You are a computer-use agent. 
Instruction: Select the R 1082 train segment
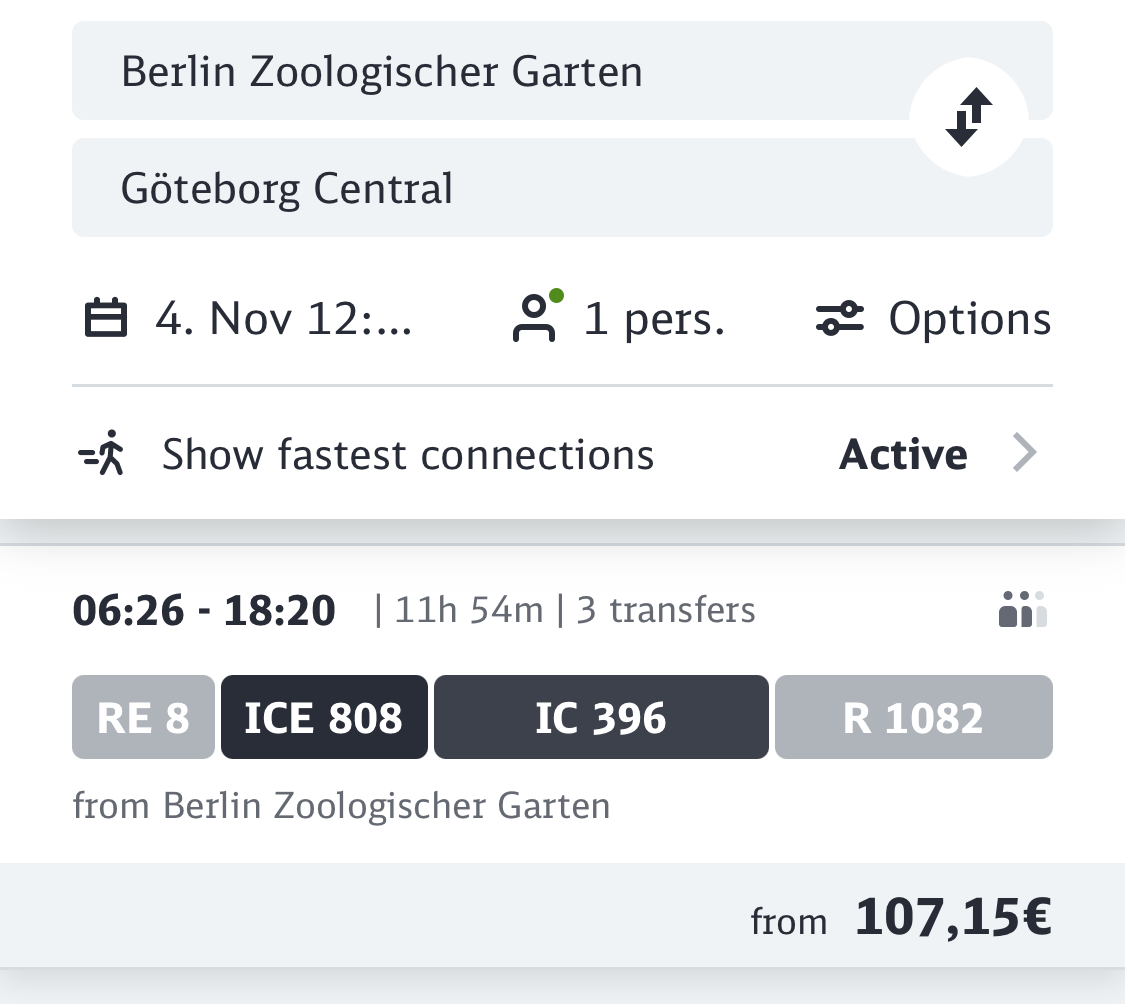[x=913, y=718]
